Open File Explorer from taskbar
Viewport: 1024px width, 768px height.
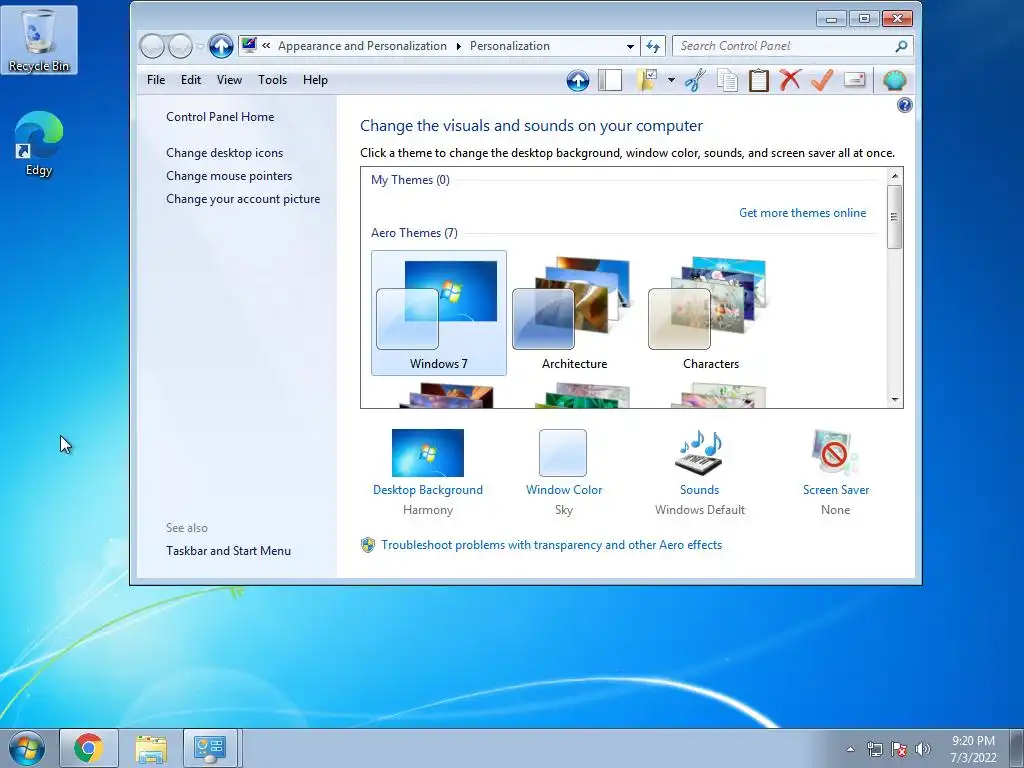coord(151,748)
